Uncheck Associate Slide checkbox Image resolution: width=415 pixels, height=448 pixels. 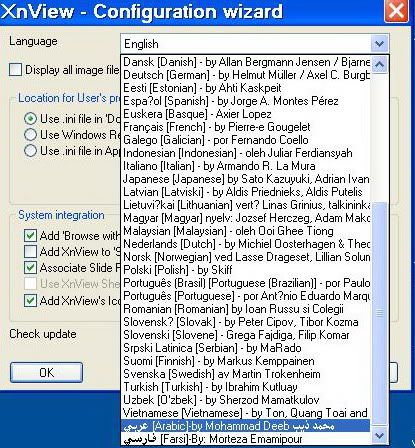30,268
